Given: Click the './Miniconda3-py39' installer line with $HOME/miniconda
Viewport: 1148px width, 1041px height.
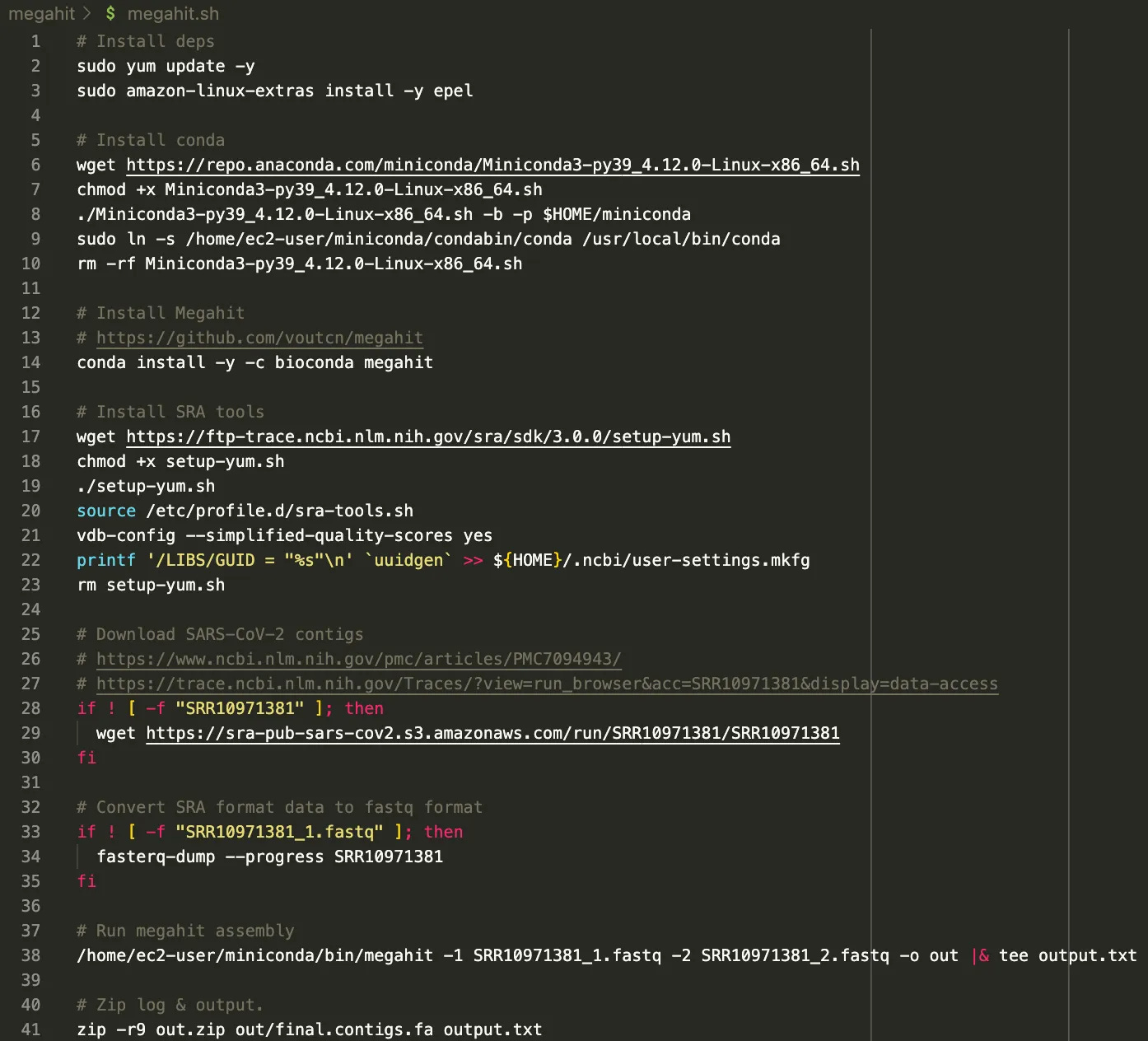Looking at the screenshot, I should pyautogui.click(x=384, y=214).
